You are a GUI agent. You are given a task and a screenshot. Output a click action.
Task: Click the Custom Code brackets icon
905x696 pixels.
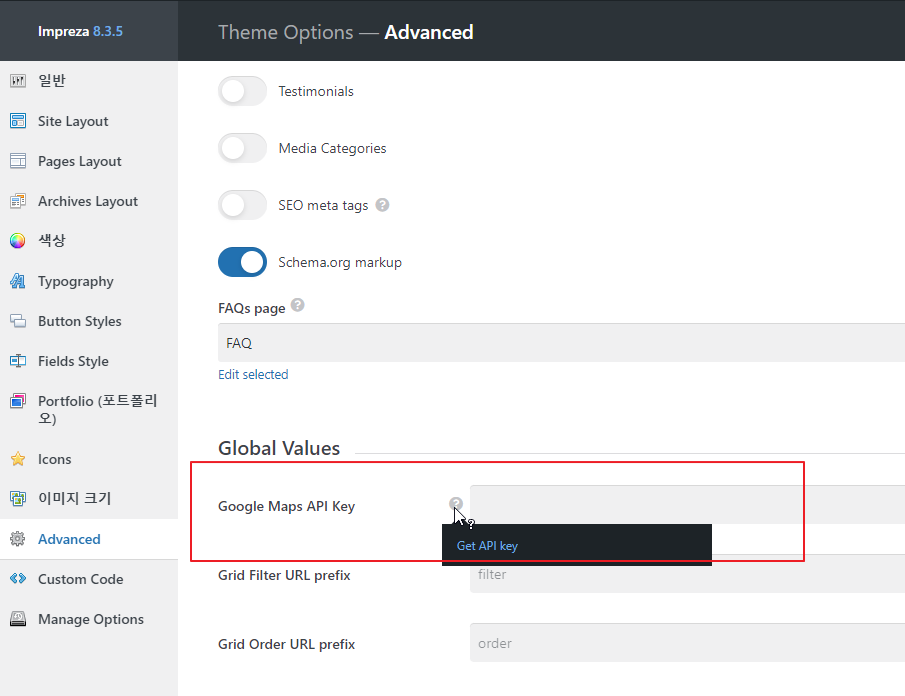(x=18, y=578)
